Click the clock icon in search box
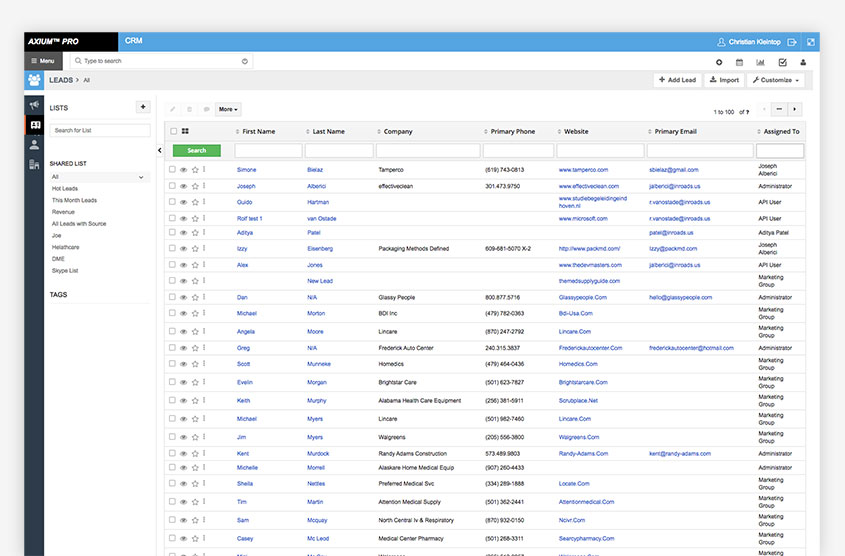The height and width of the screenshot is (556, 845). coord(245,61)
